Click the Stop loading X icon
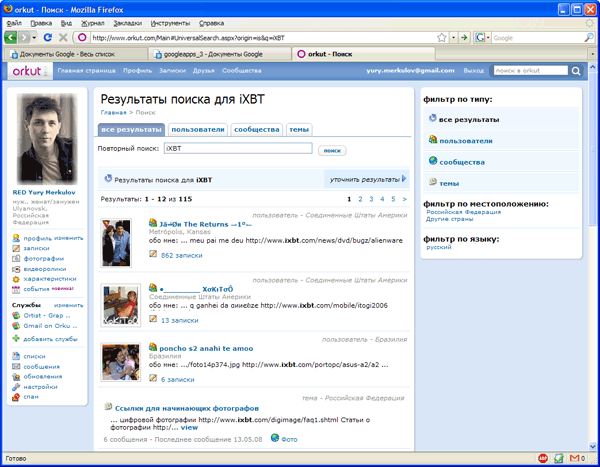Image resolution: width=600 pixels, height=467 pixels. click(x=63, y=38)
